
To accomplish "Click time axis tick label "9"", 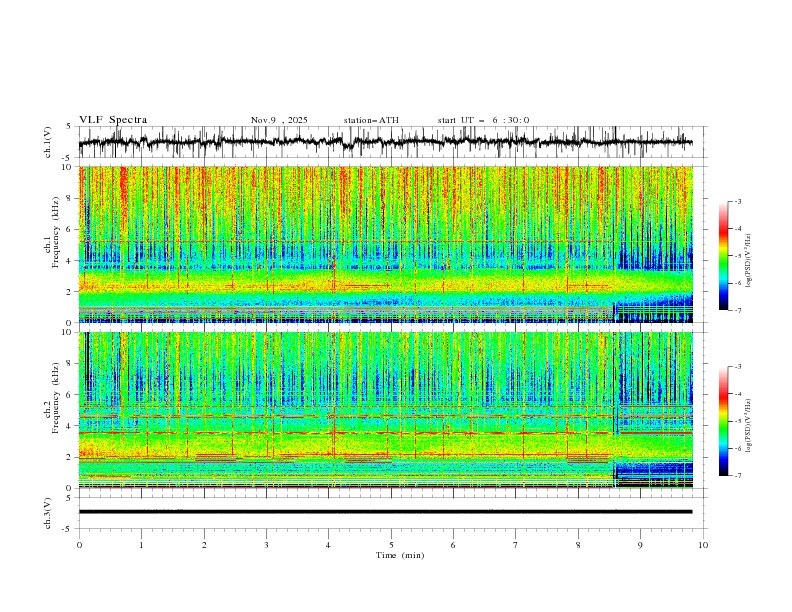I will coord(640,545).
